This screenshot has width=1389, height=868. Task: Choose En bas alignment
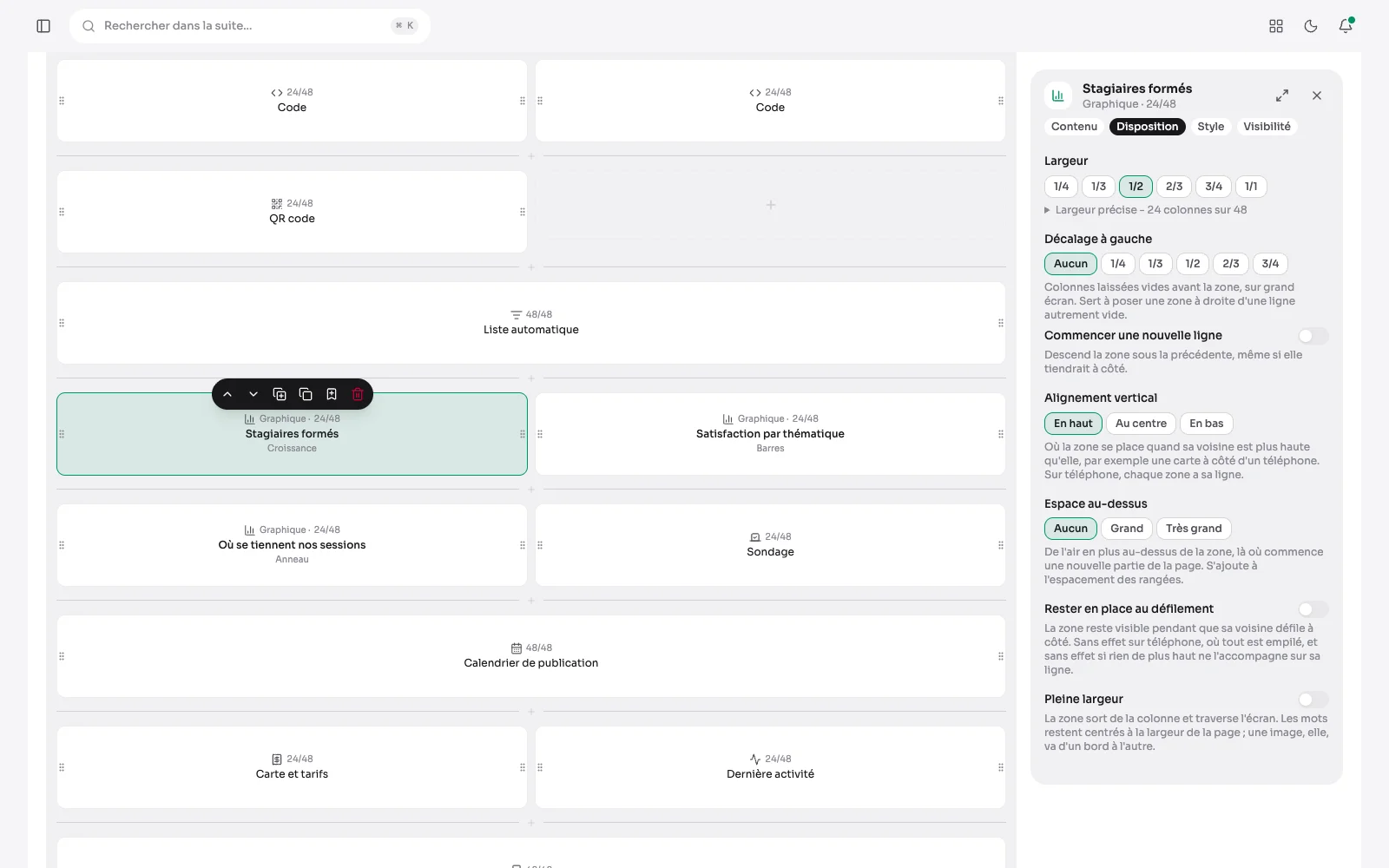(1206, 424)
